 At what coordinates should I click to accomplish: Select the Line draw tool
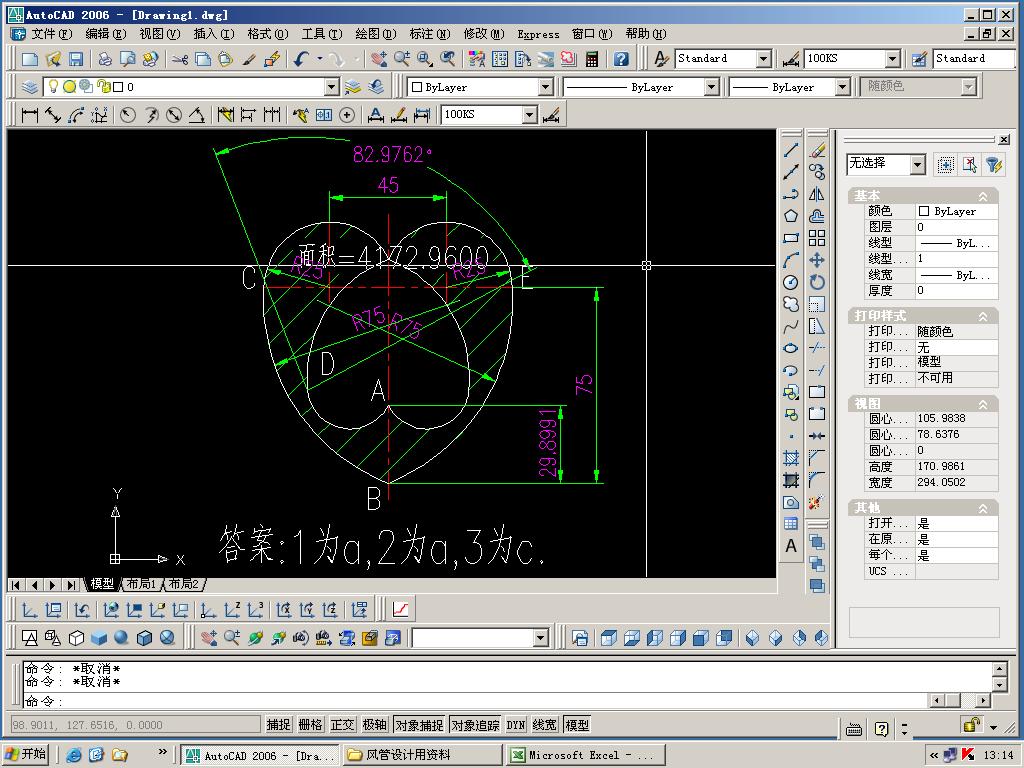pyautogui.click(x=791, y=150)
